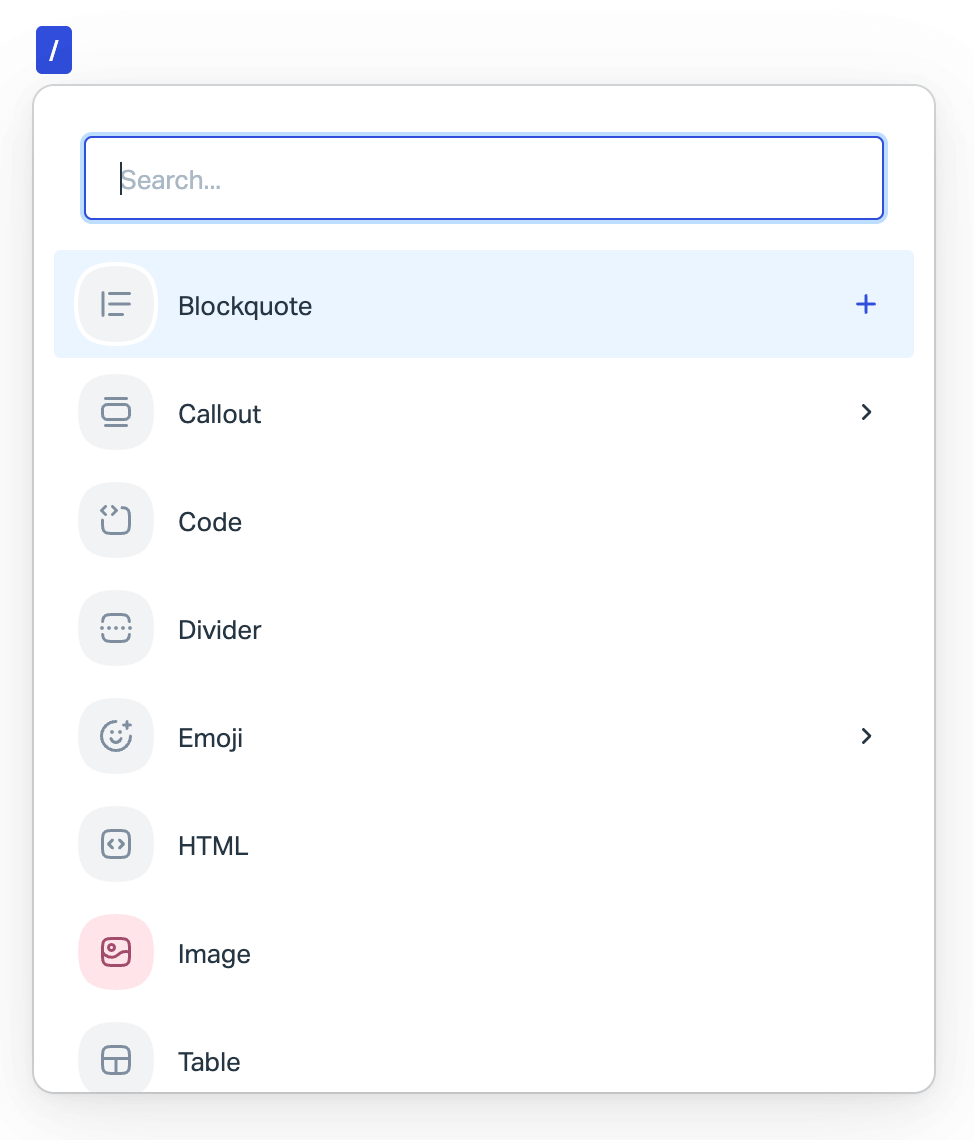974x1140 pixels.
Task: Expand the Callout submenu chevron
Action: coord(866,412)
